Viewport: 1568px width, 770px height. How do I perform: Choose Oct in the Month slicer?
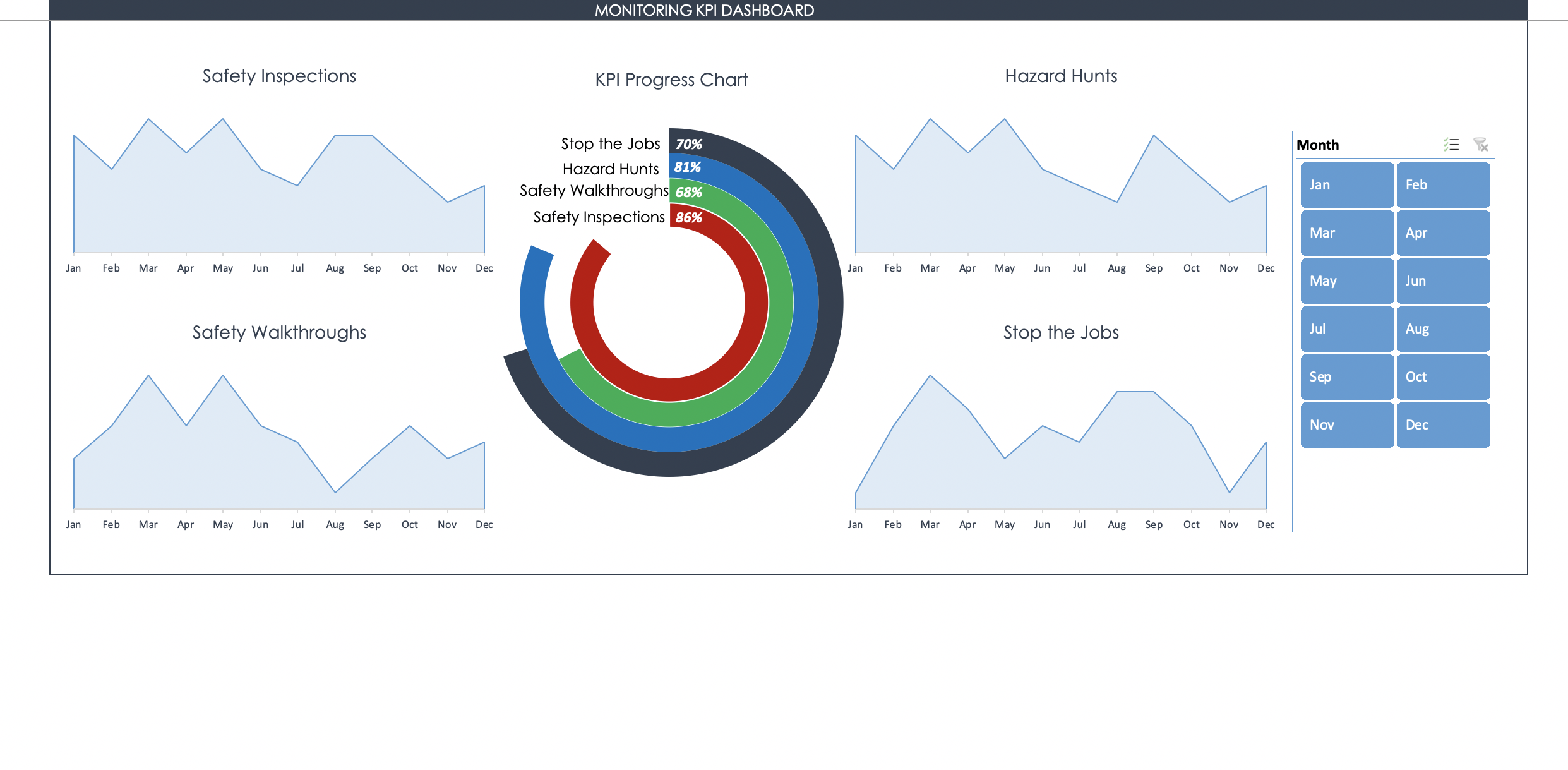pyautogui.click(x=1442, y=377)
